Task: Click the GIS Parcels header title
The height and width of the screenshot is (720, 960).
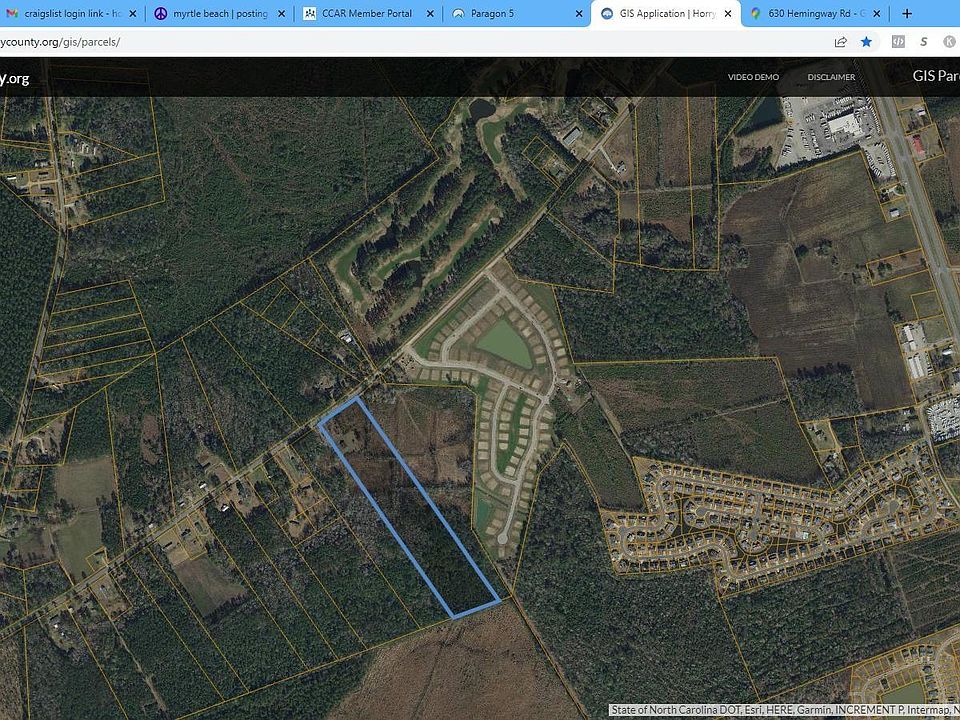Action: (x=936, y=76)
